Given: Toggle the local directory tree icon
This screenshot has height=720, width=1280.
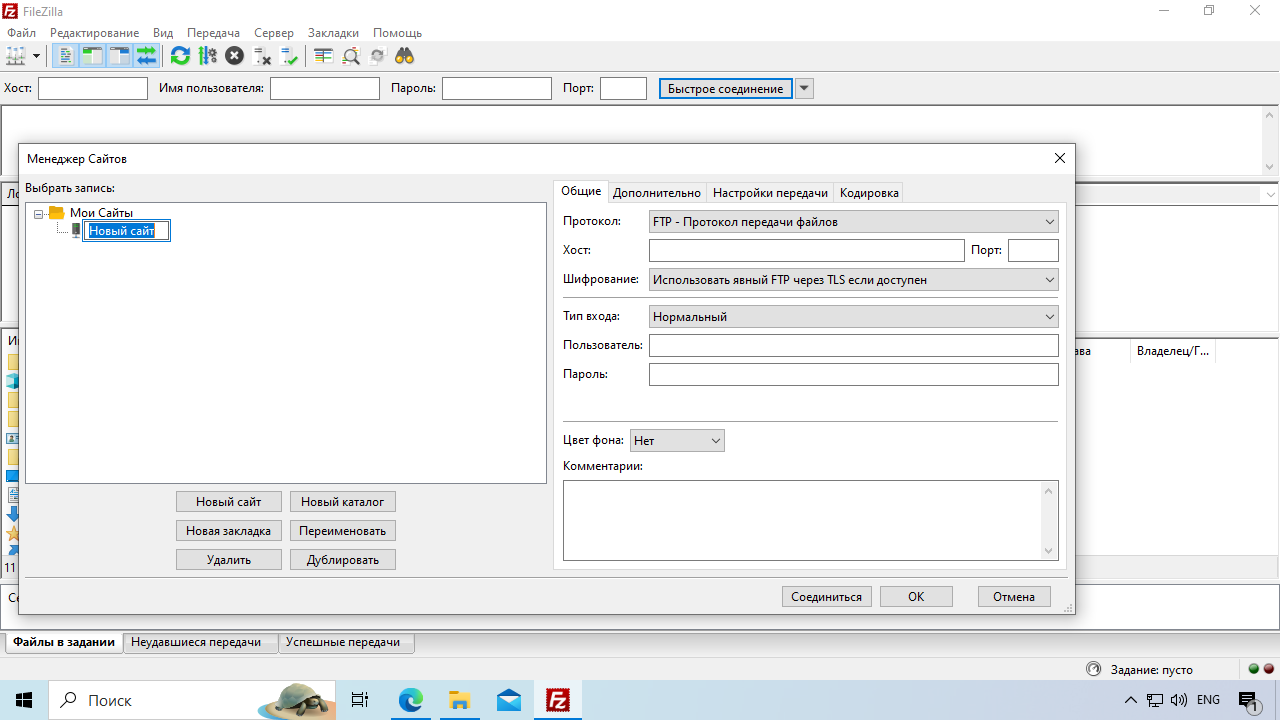Looking at the screenshot, I should 92,56.
